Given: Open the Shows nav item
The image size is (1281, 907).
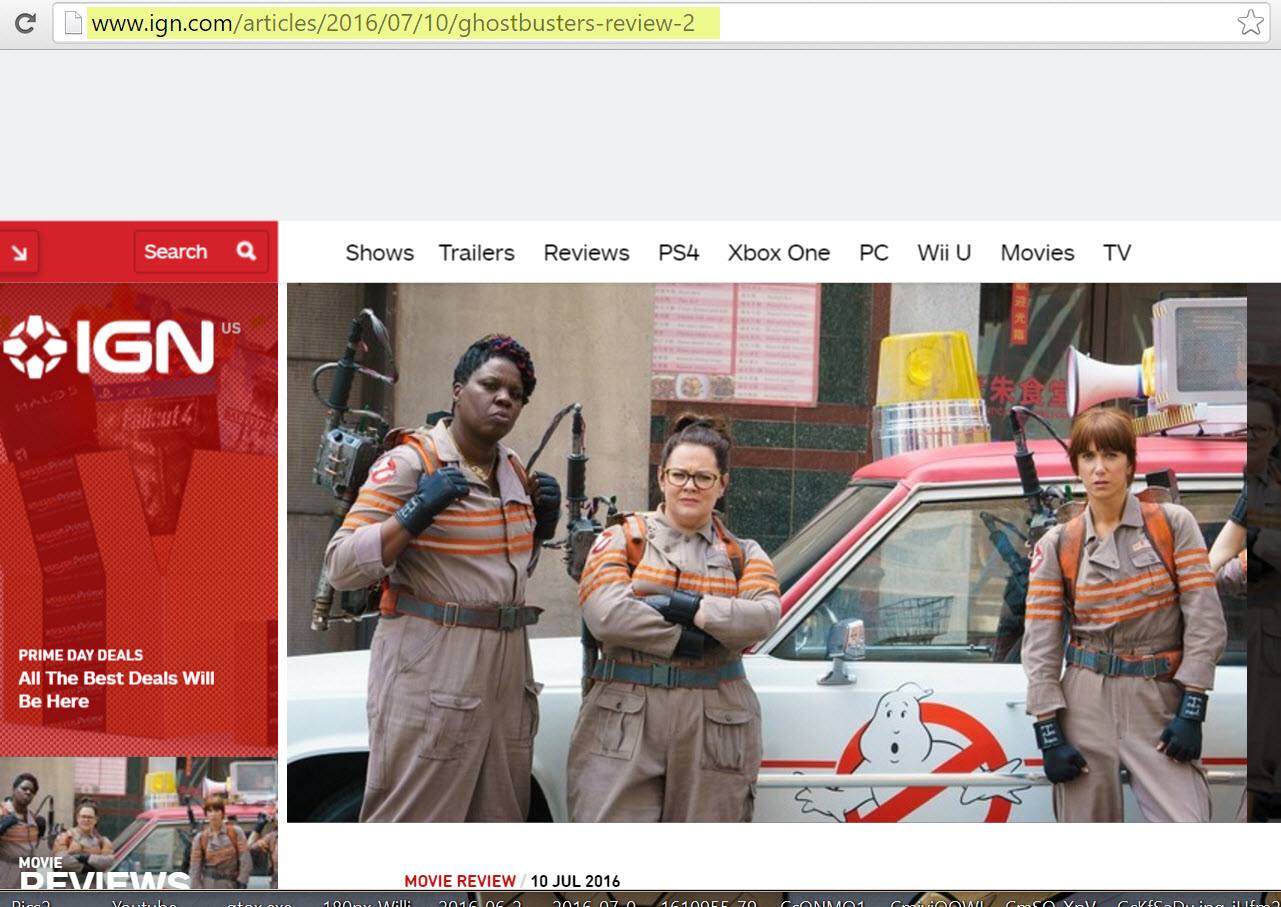Looking at the screenshot, I should (380, 253).
